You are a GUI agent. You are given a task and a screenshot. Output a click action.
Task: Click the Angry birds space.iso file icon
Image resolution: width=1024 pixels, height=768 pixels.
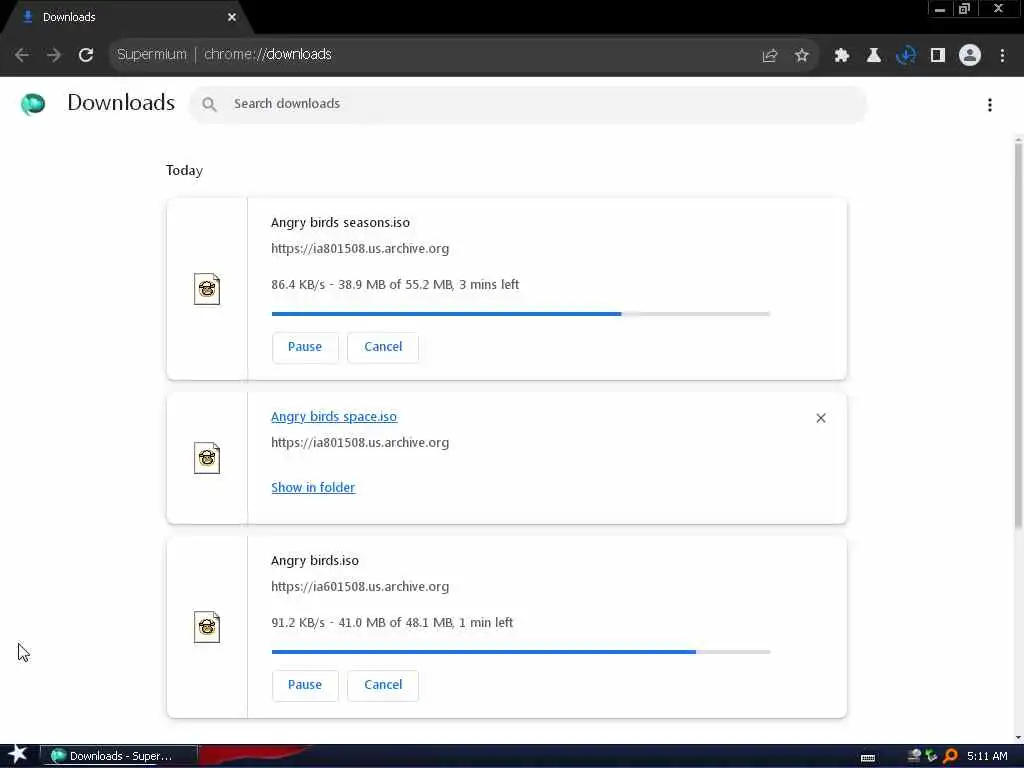pos(207,458)
